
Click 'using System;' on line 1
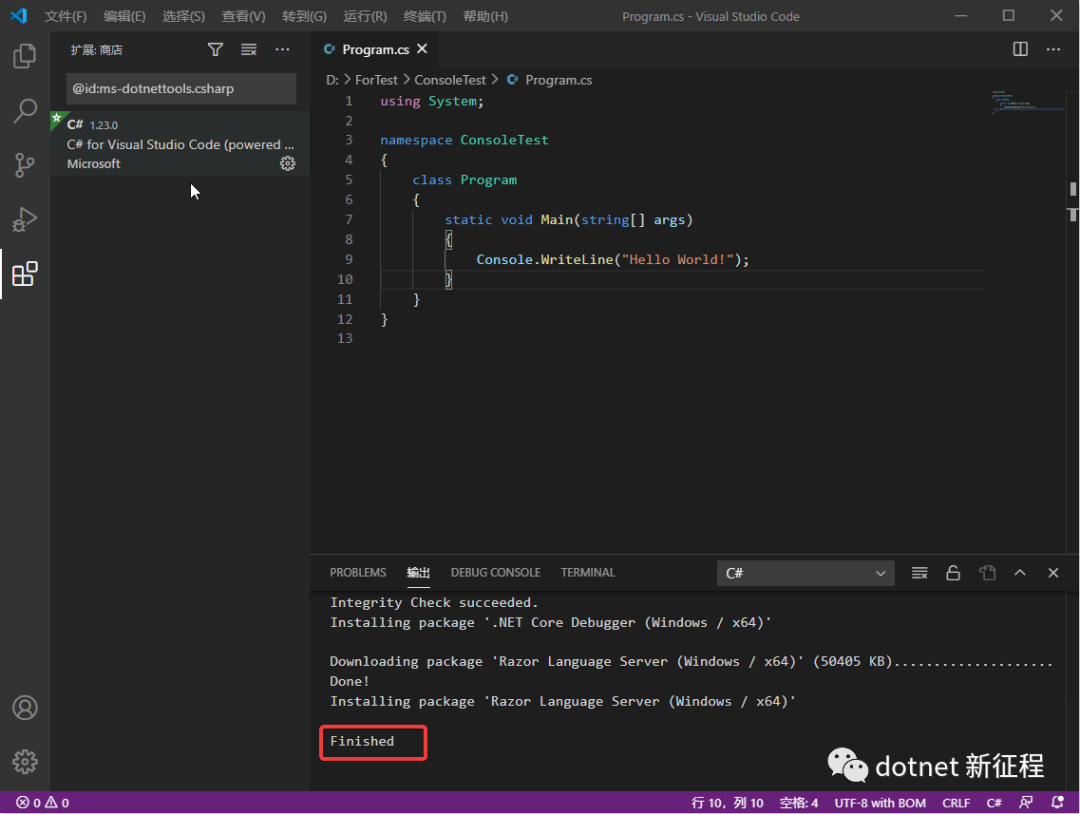pos(432,101)
